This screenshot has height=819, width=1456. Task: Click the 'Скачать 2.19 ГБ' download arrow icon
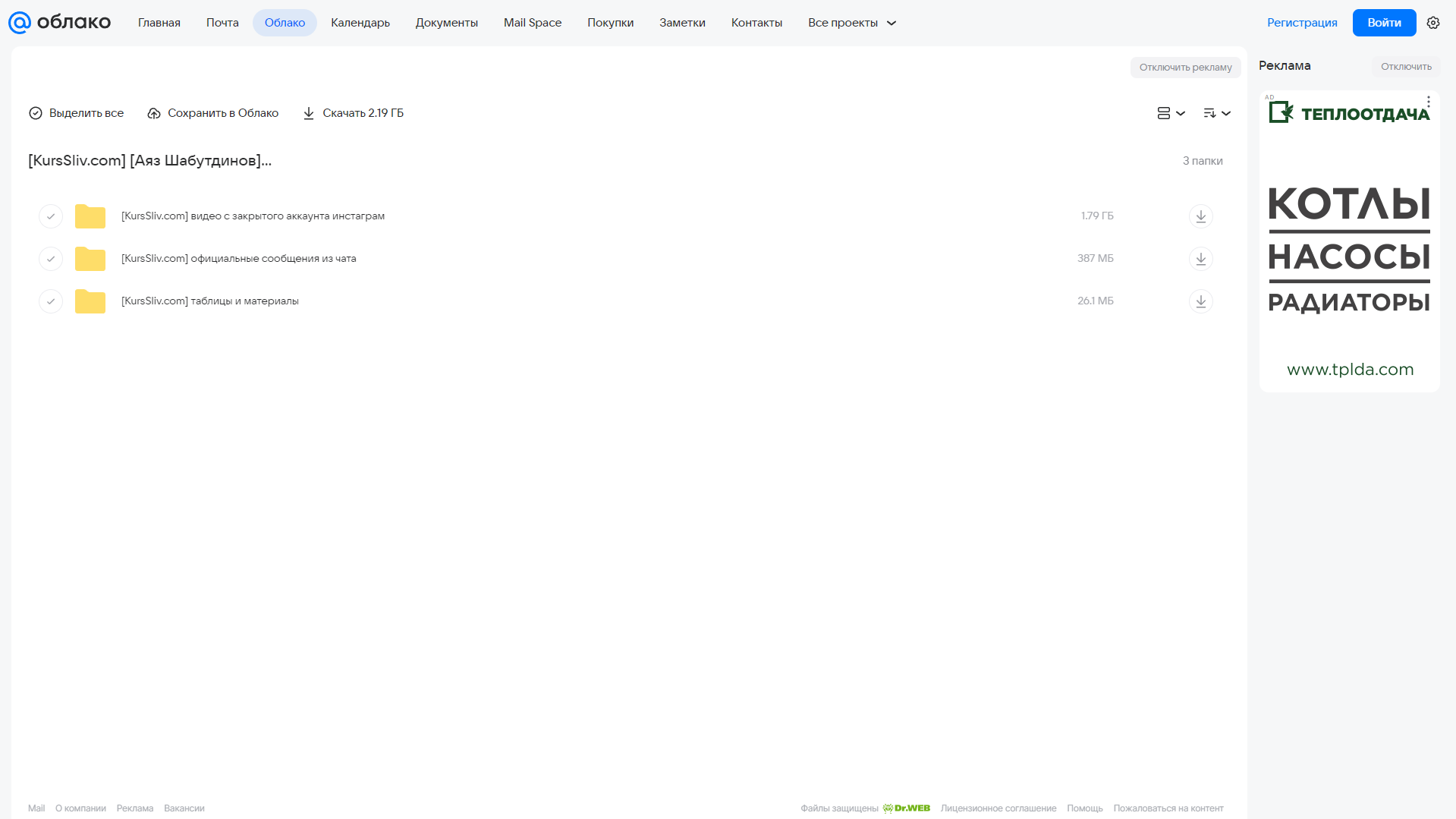(309, 113)
